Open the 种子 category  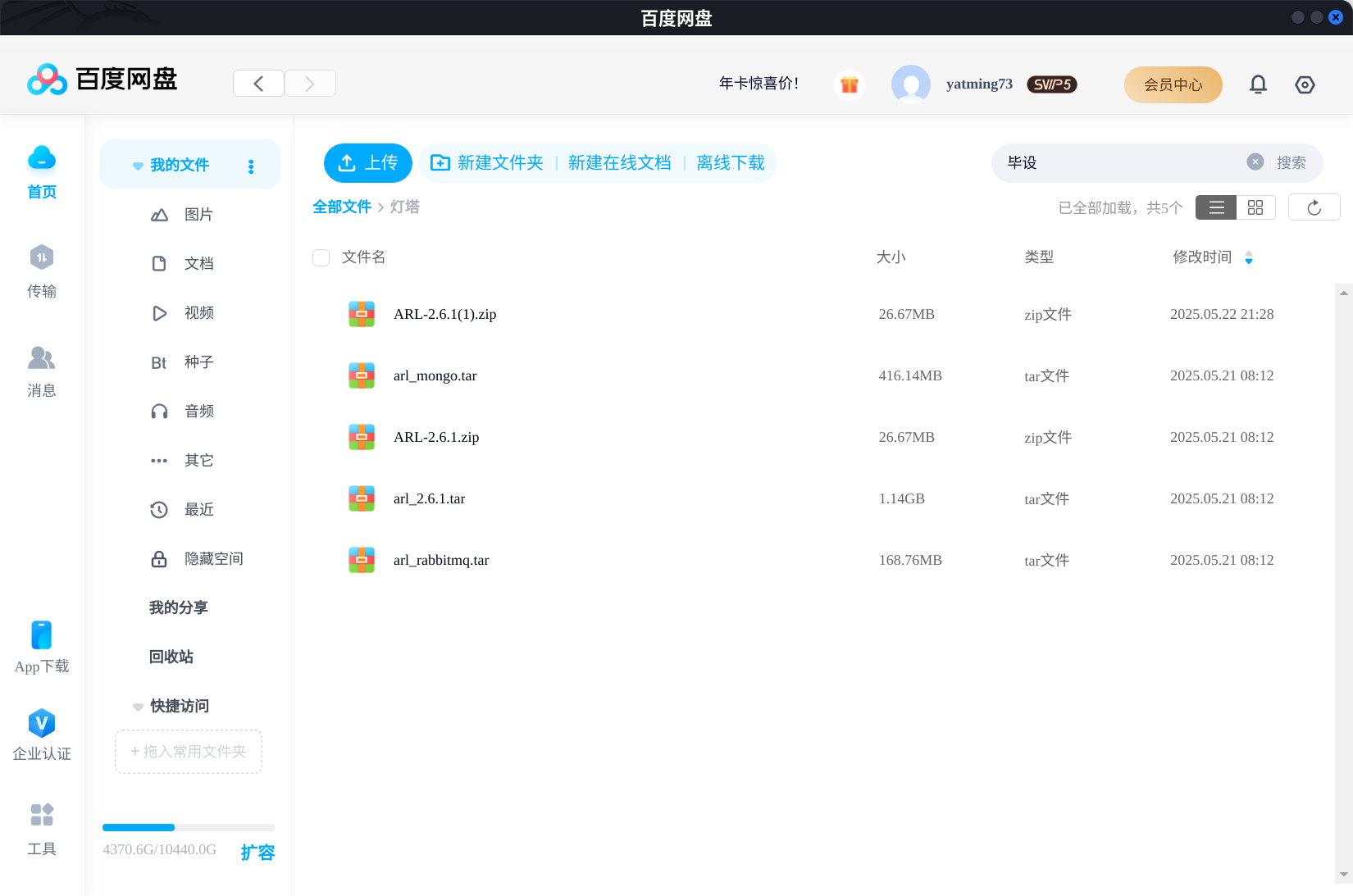[x=183, y=362]
